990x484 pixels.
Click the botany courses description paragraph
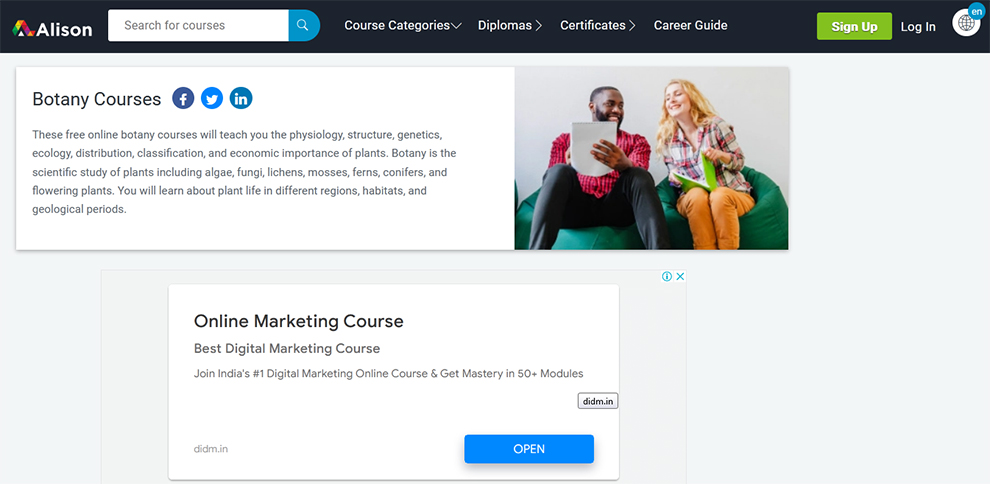point(244,172)
